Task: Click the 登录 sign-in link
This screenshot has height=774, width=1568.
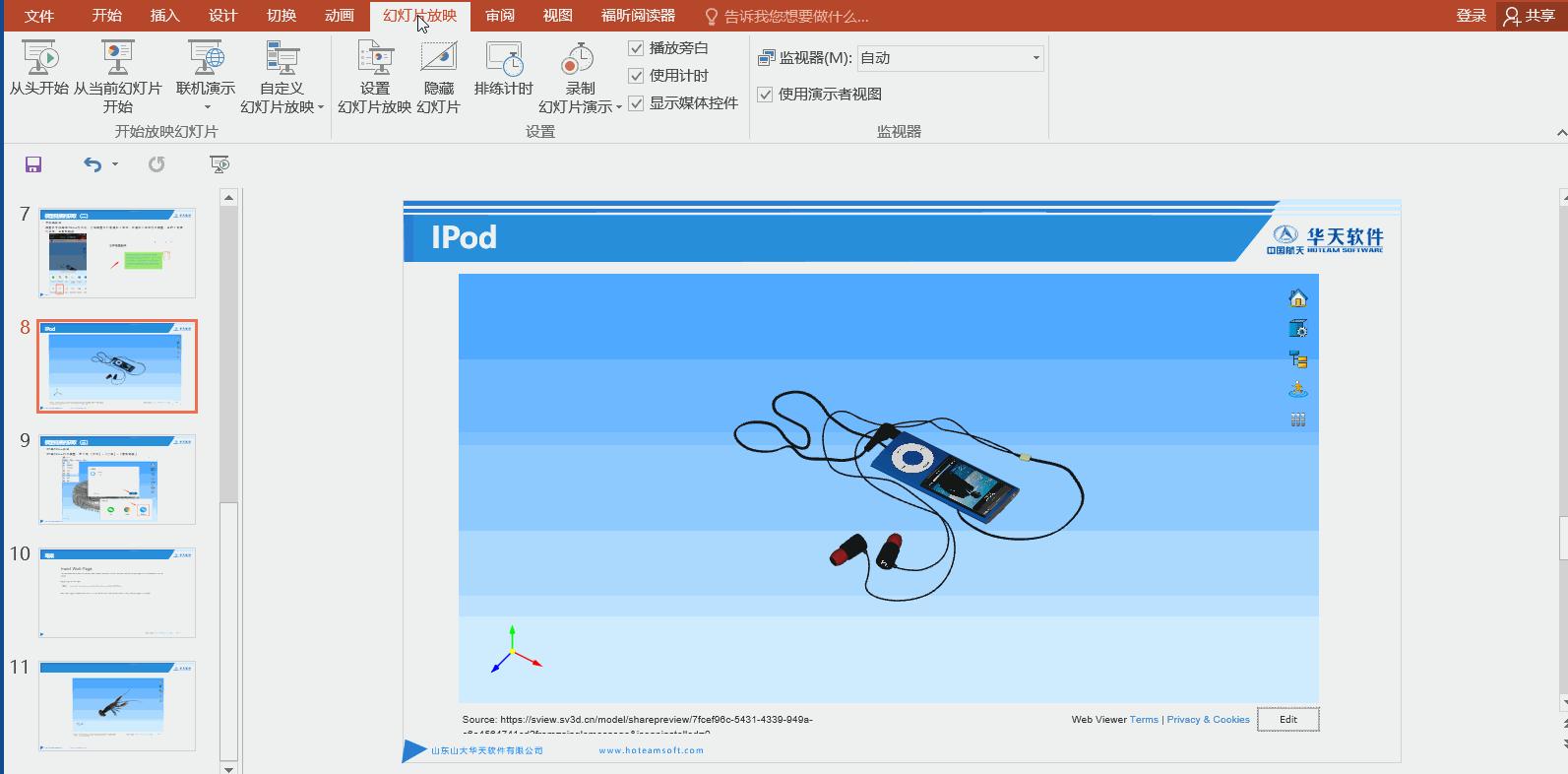Action: point(1472,16)
